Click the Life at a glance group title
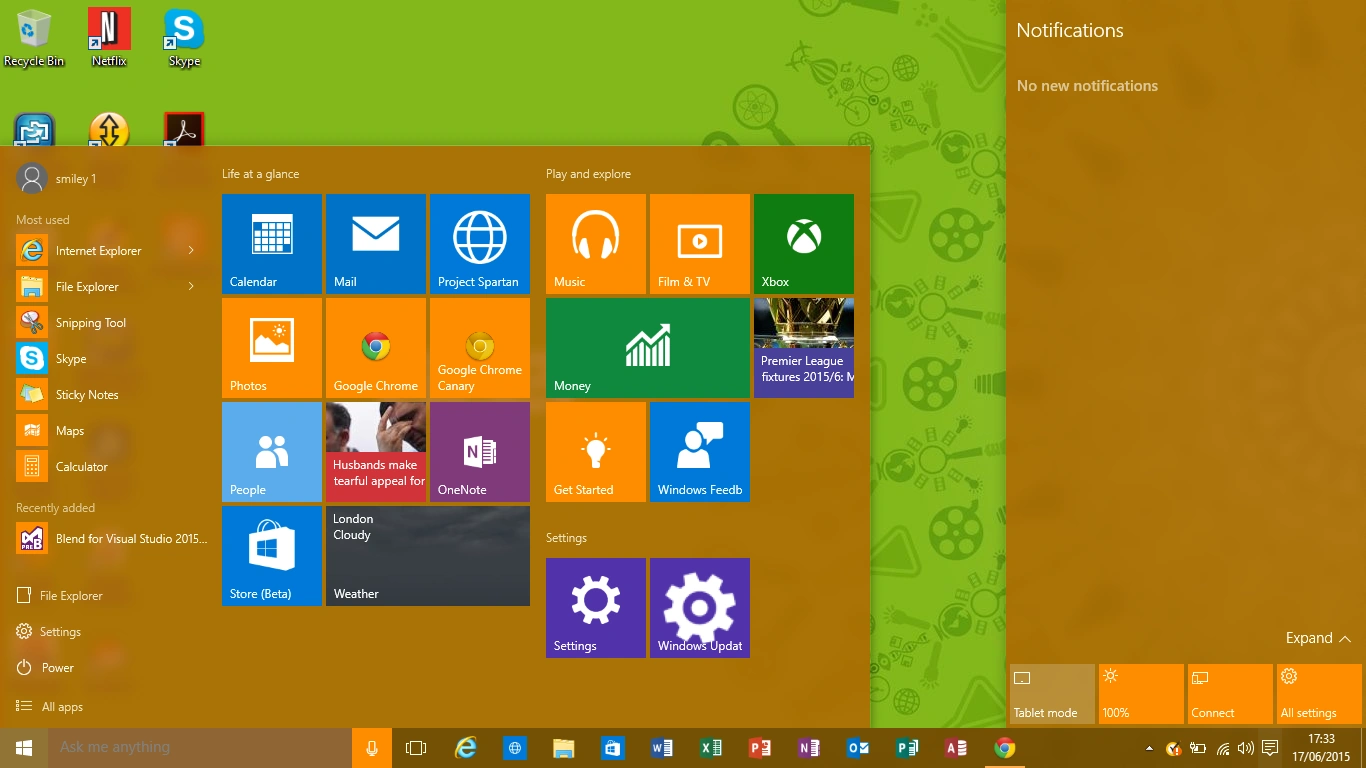Image resolution: width=1366 pixels, height=768 pixels. 261,174
